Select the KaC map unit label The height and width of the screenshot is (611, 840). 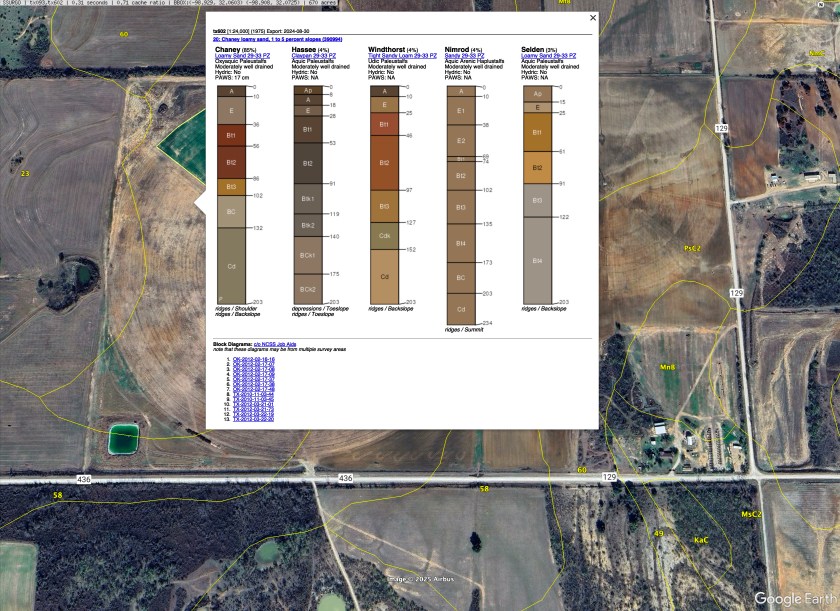coord(701,540)
